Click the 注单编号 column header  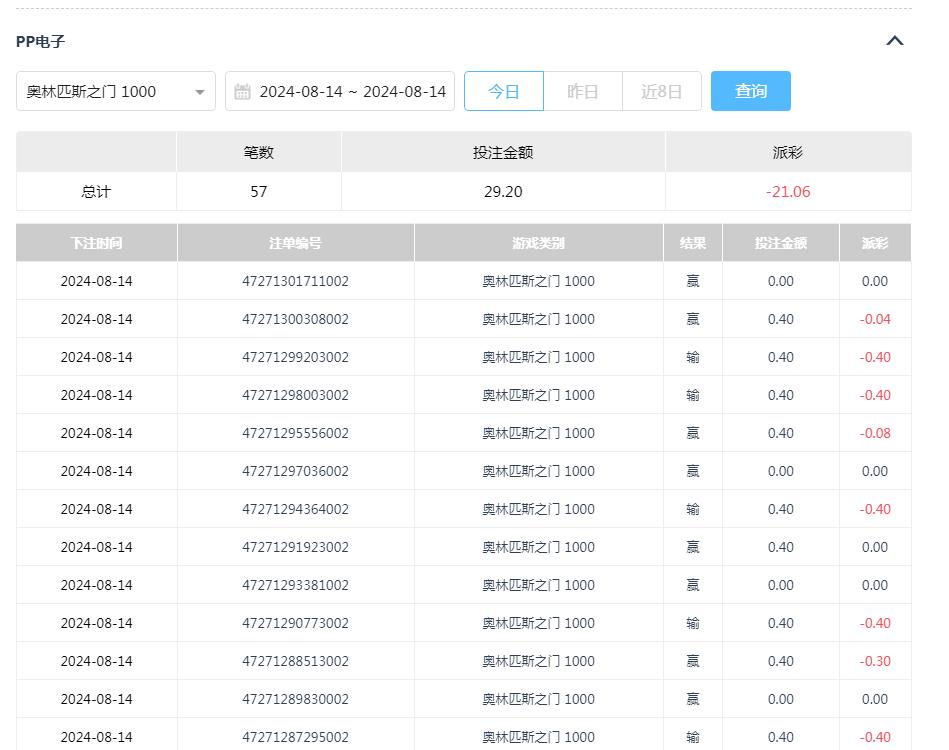coord(296,242)
